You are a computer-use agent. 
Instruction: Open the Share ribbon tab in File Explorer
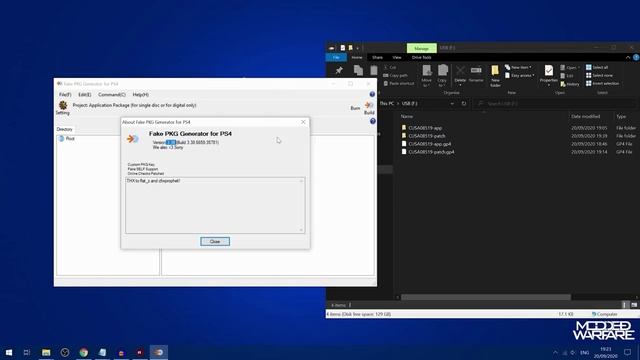point(378,58)
